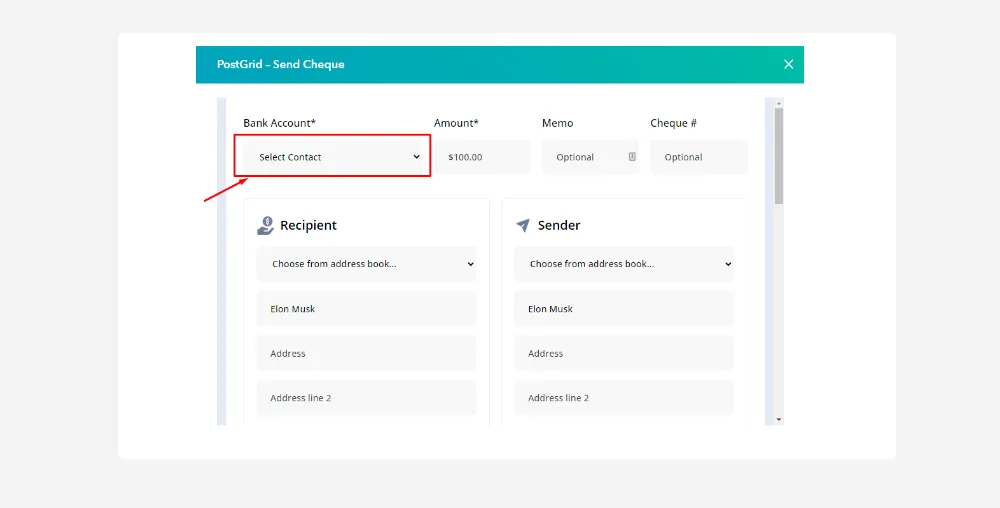Focus the Sender Address field
The image size is (1000, 508).
point(624,354)
